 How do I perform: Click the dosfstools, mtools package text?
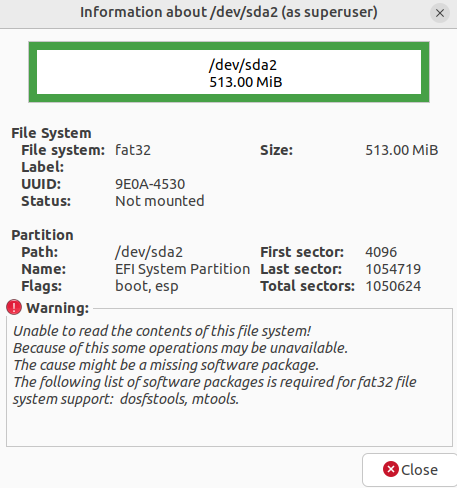(x=179, y=399)
